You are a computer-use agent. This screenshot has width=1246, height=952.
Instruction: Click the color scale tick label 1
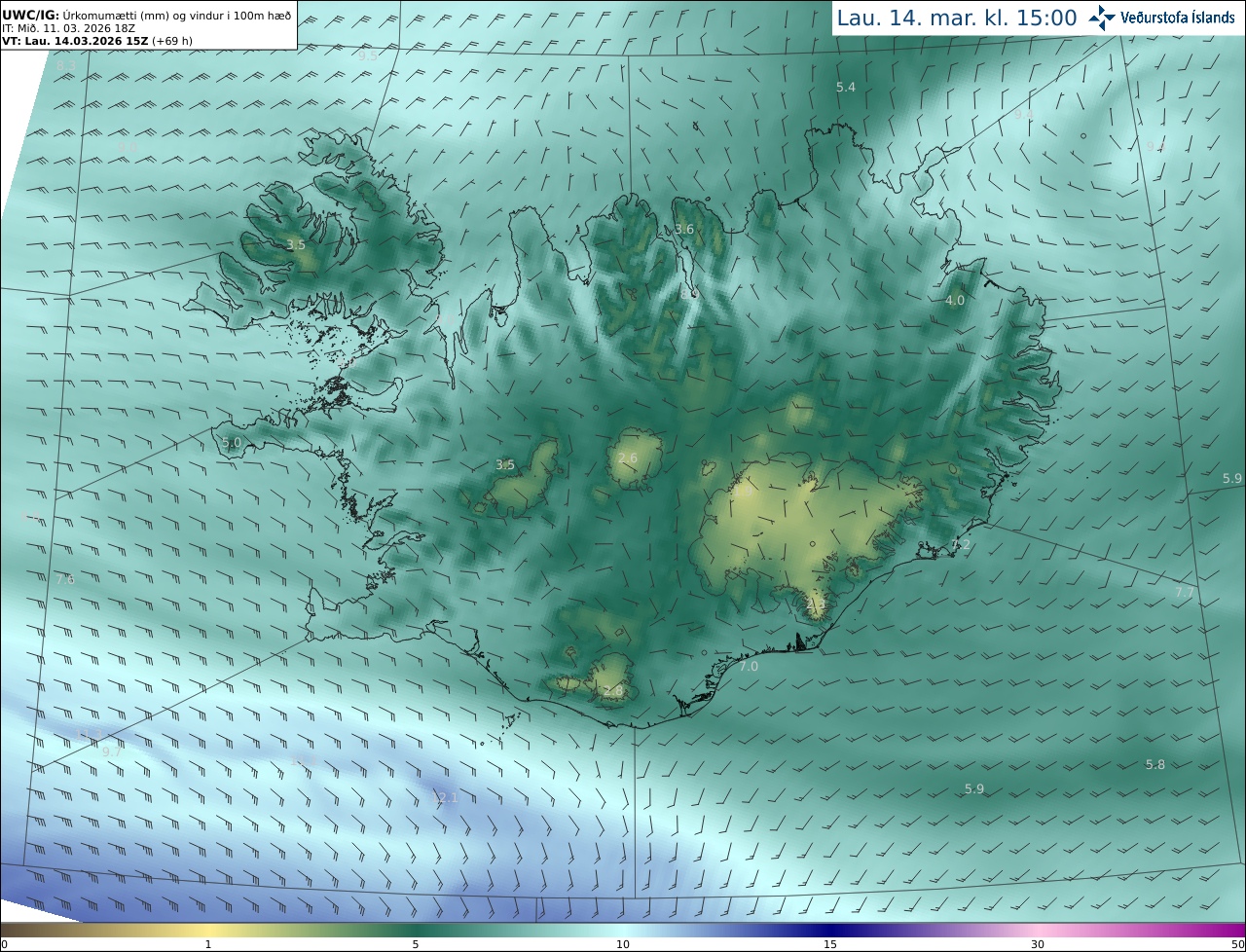pos(207,944)
